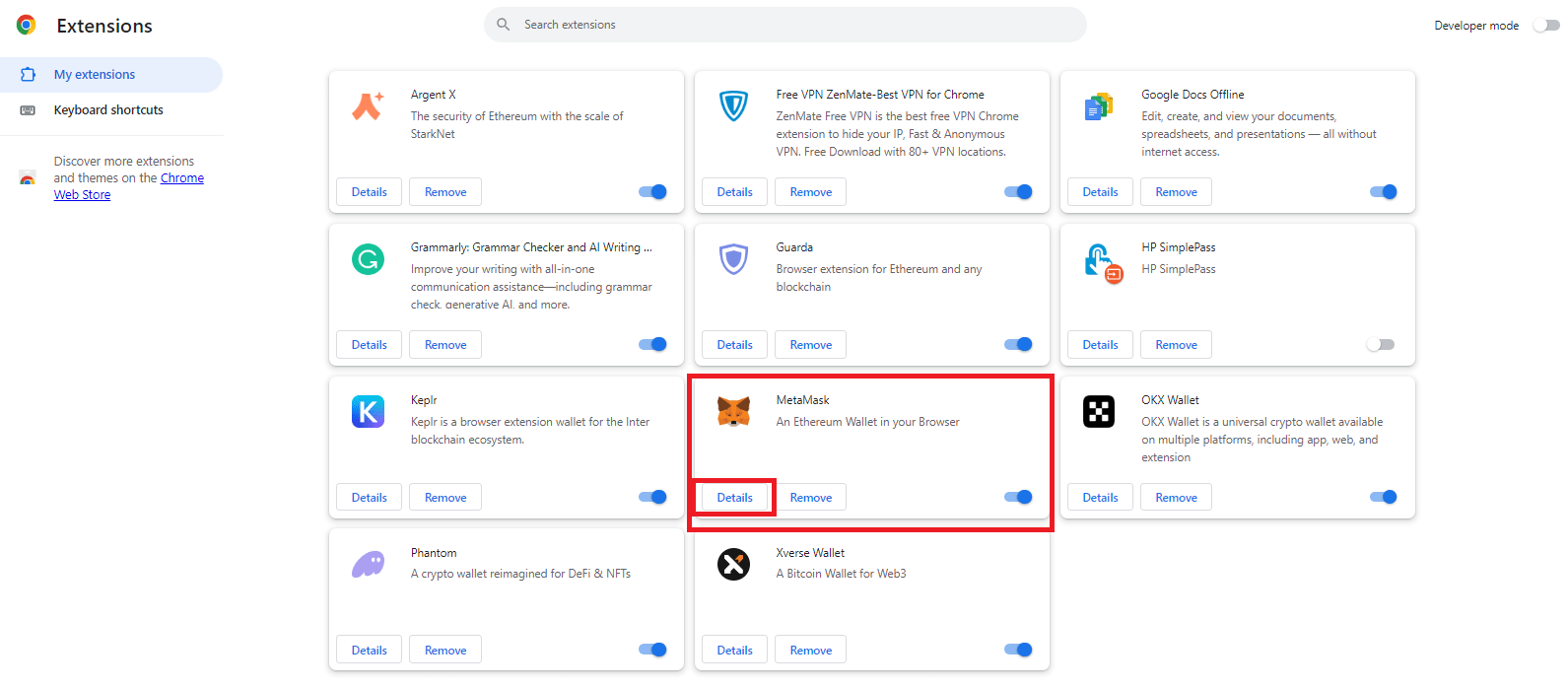Click the ZenMate VPN shield icon
The width and height of the screenshot is (1568, 689).
733,104
